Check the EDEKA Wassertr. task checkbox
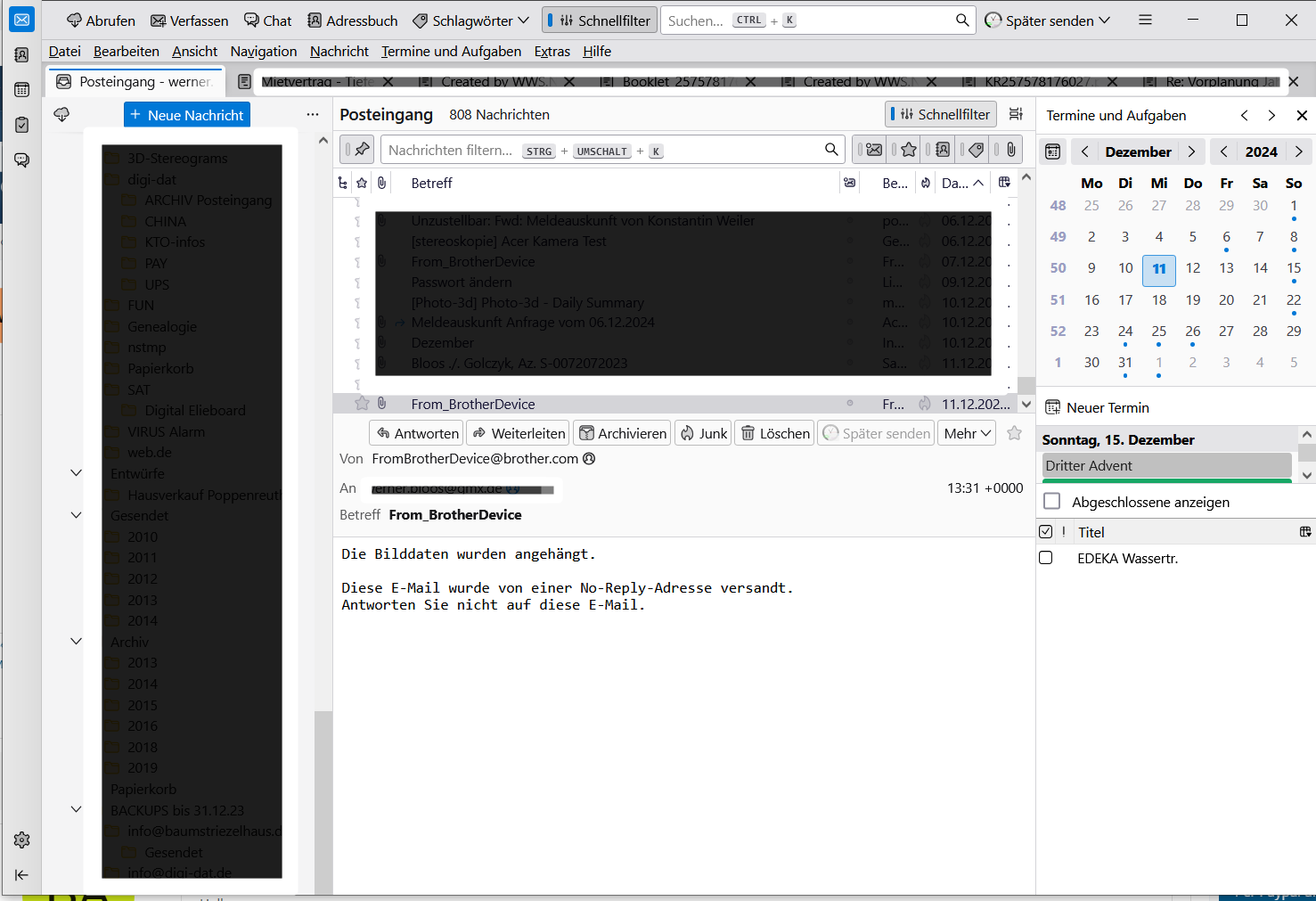This screenshot has width=1316, height=901. coord(1046,558)
